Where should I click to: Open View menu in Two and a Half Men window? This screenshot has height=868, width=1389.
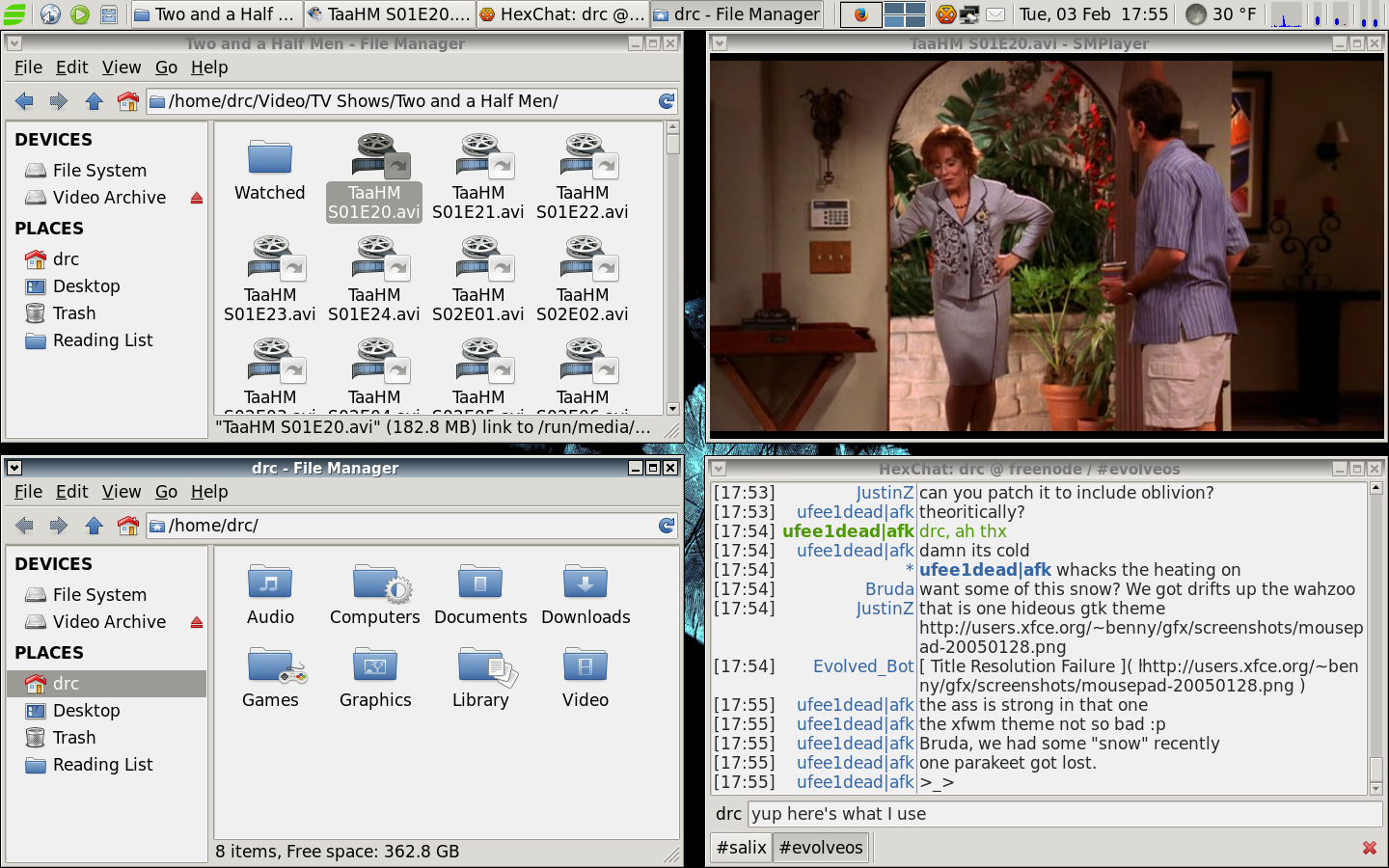(x=122, y=68)
